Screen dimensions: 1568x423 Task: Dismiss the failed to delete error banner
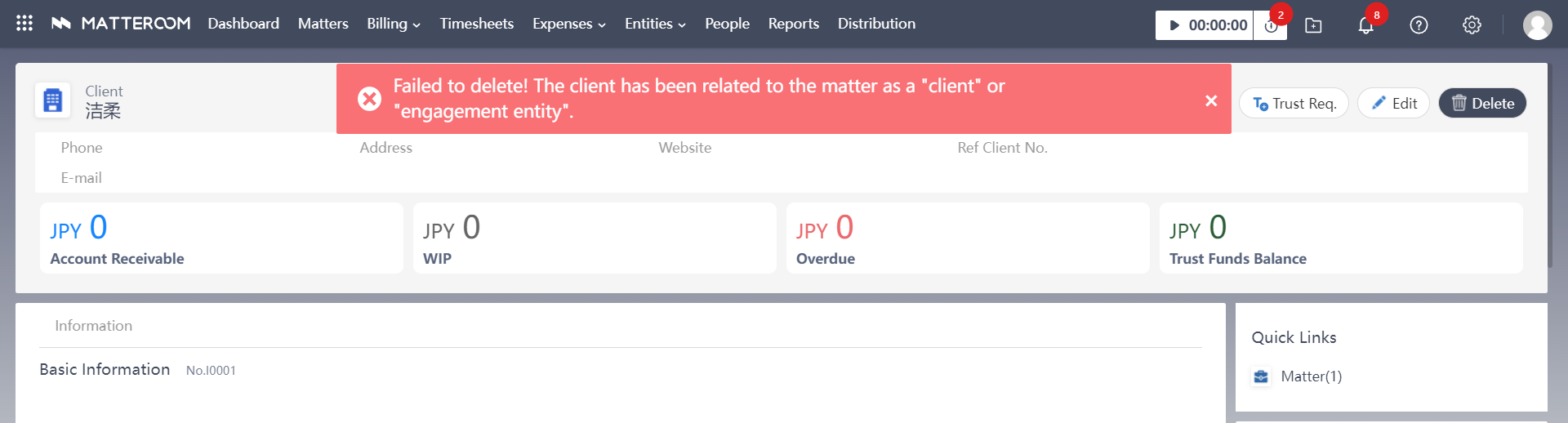[1211, 100]
